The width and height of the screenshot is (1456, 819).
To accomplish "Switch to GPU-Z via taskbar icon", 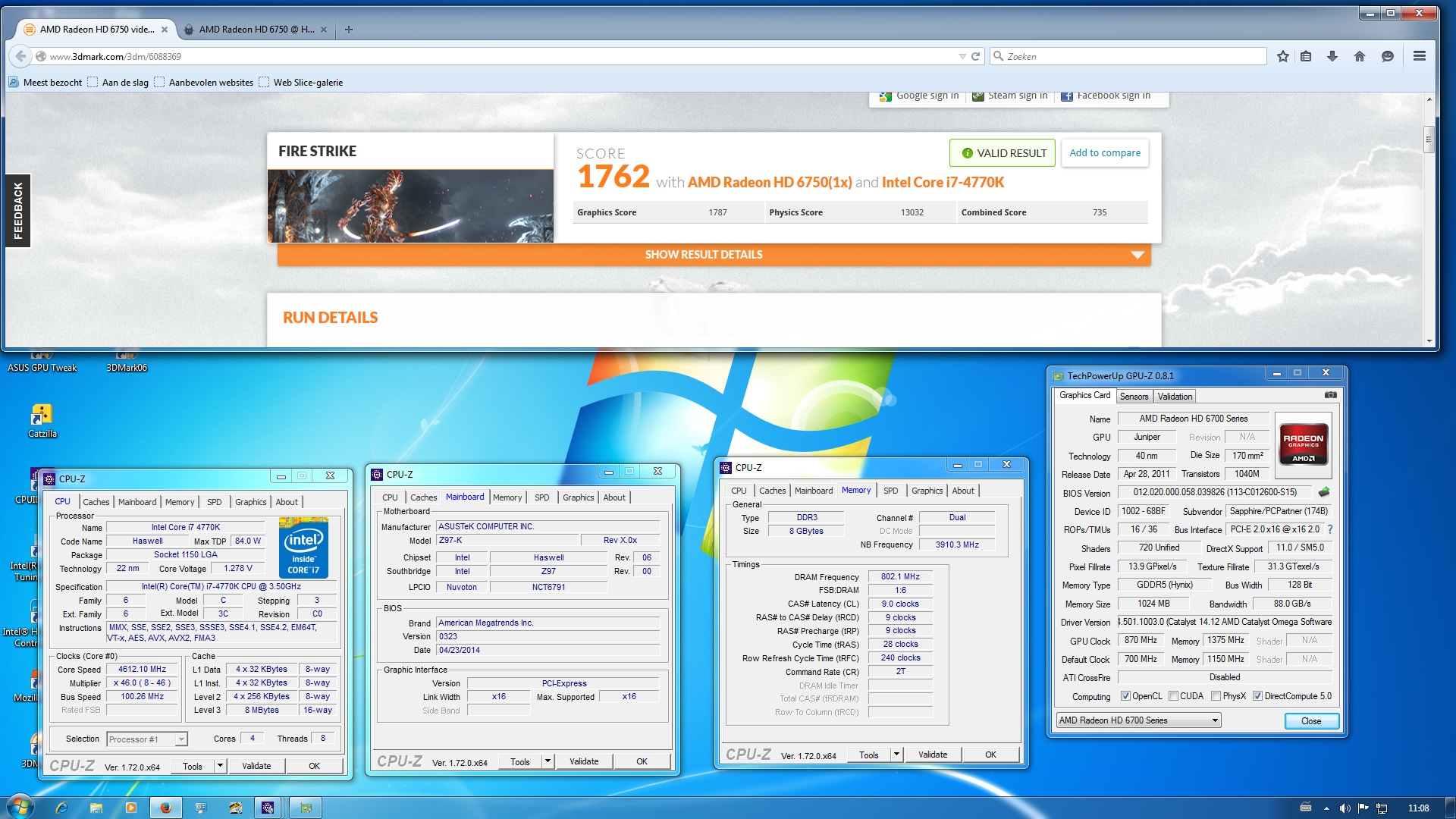I will coord(306,808).
